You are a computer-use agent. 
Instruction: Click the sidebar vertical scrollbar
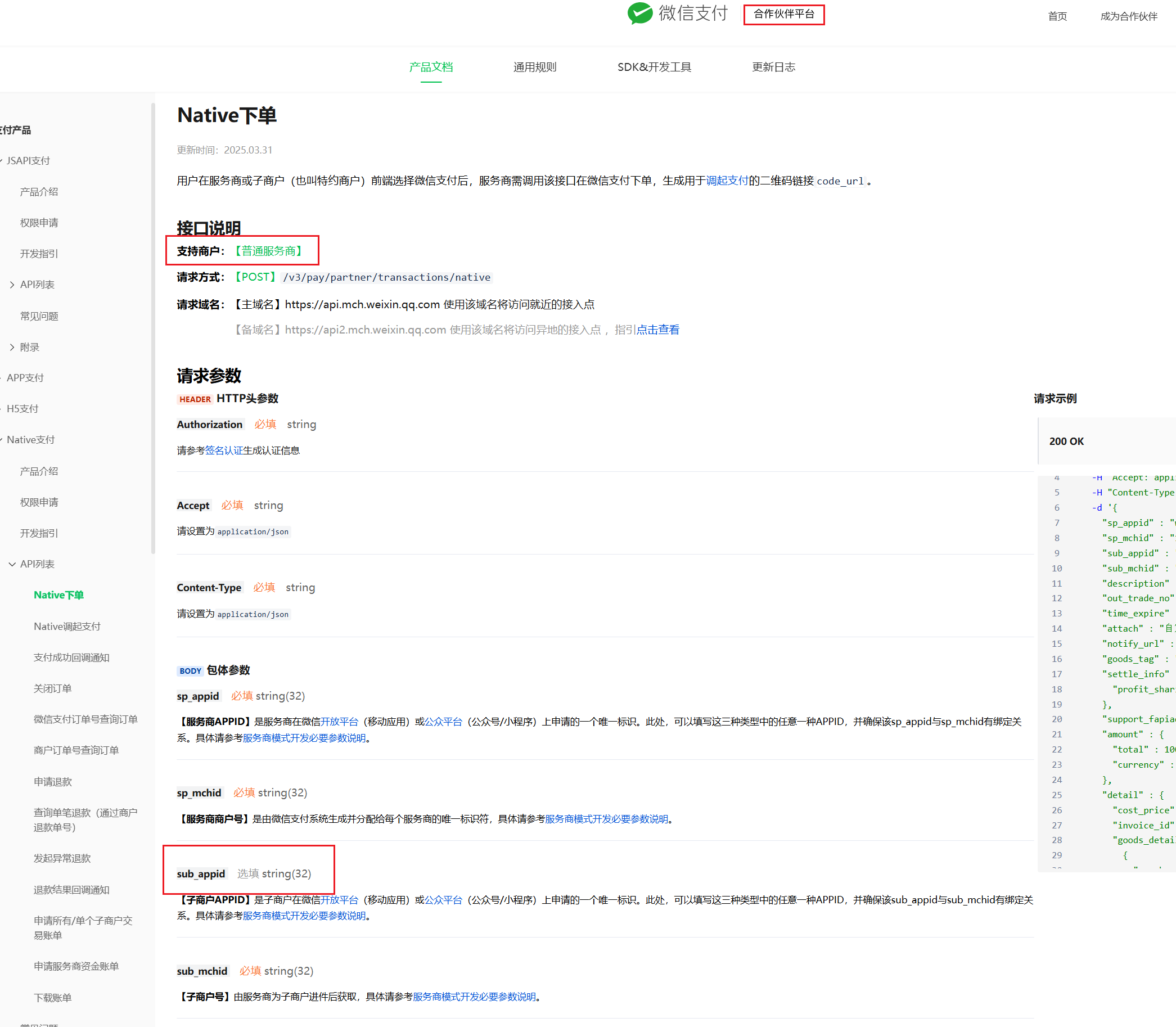click(x=153, y=328)
